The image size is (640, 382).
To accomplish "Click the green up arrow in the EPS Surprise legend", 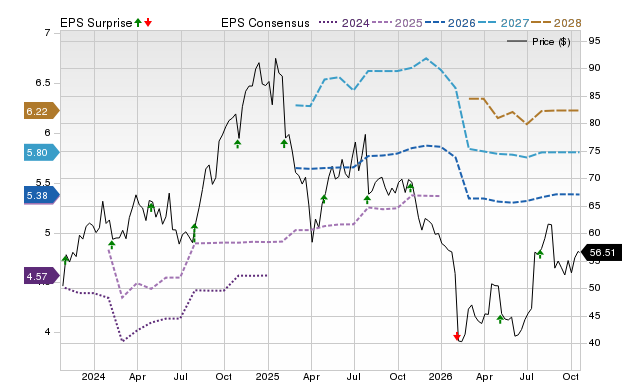I will point(138,22).
